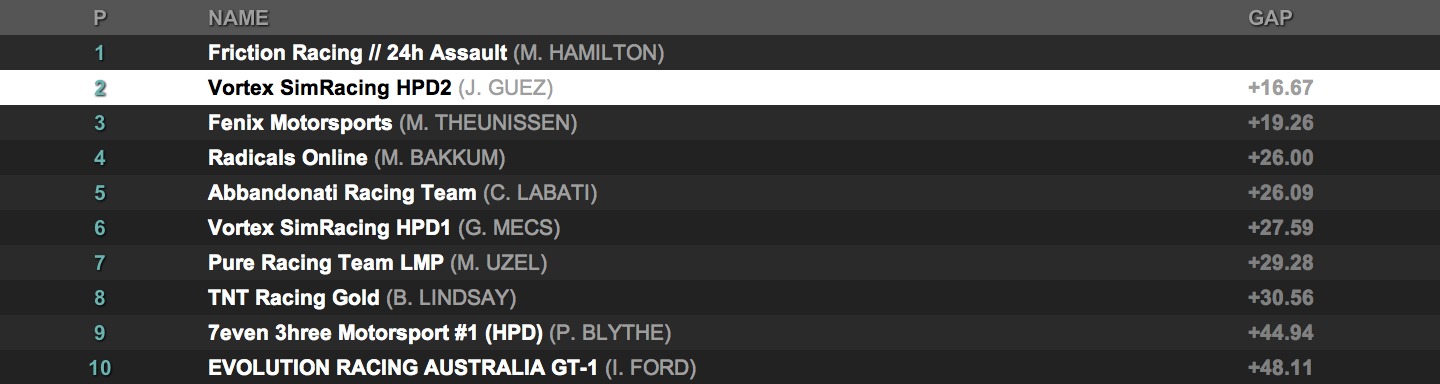Screen dimensions: 1440x384
Task: Click EVOLUTION RACING AUSTRALIA GT-1 team
Action: 403,368
